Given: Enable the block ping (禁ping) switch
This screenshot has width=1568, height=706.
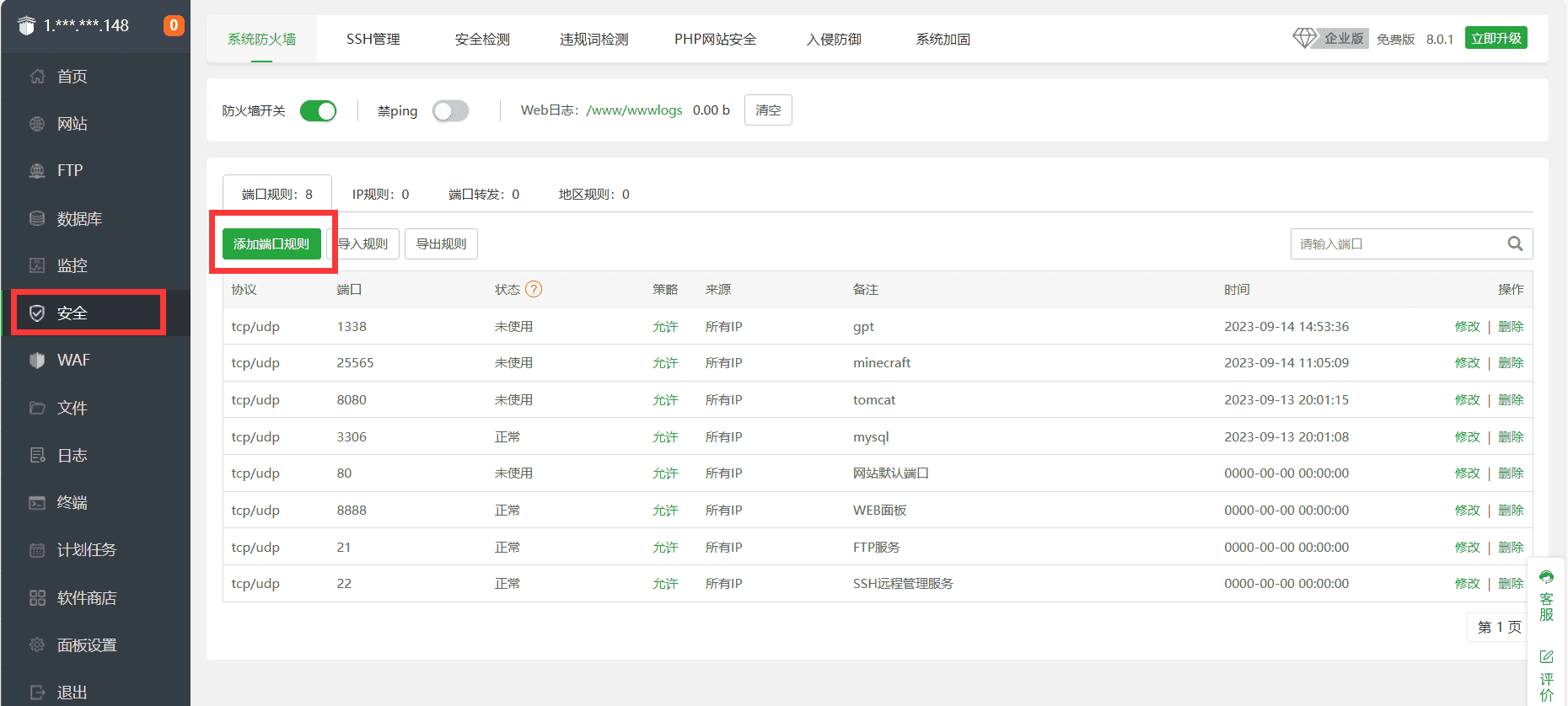Looking at the screenshot, I should 450,110.
